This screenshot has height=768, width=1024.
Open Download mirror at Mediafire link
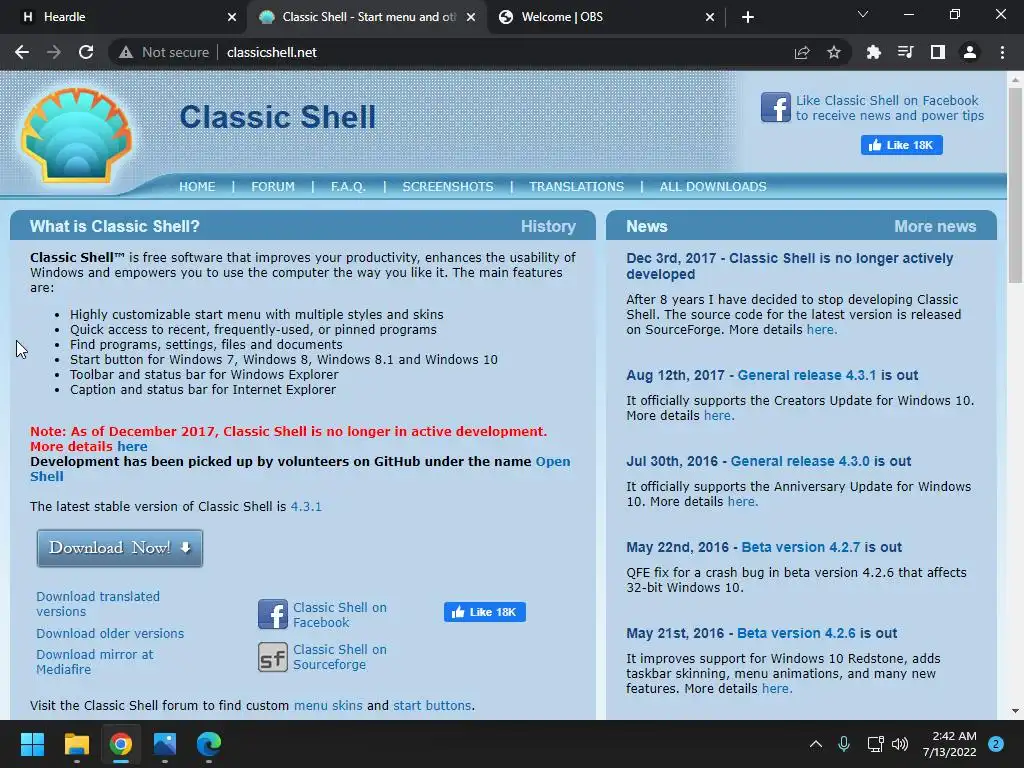tap(95, 662)
